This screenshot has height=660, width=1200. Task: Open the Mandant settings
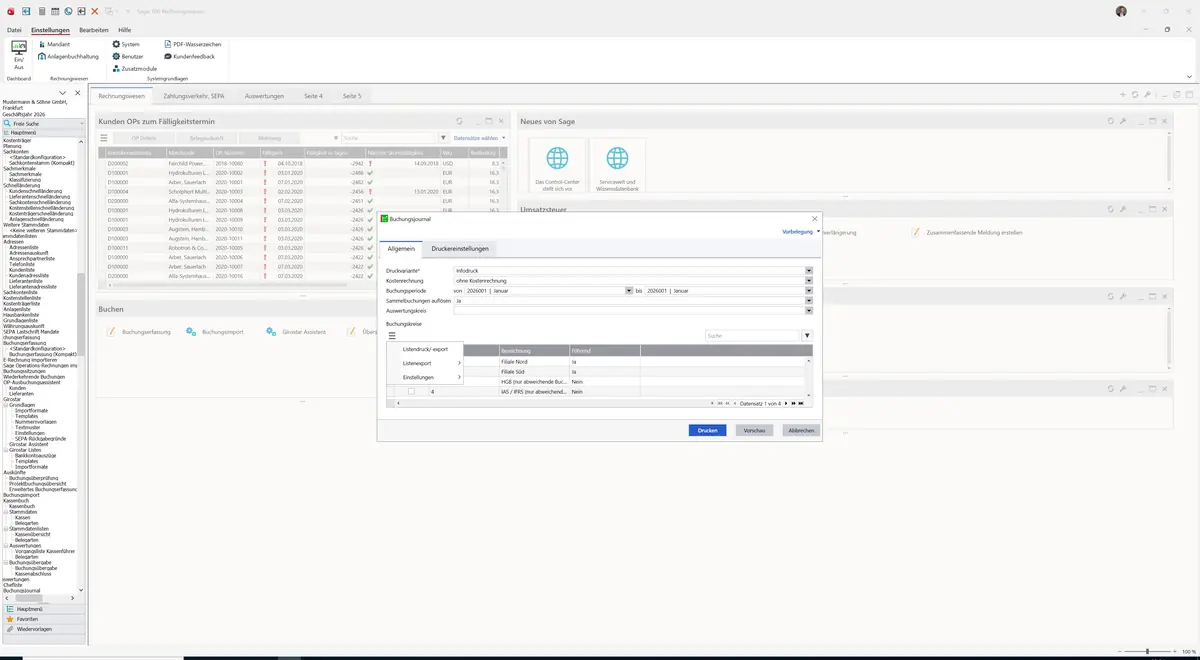pyautogui.click(x=53, y=44)
